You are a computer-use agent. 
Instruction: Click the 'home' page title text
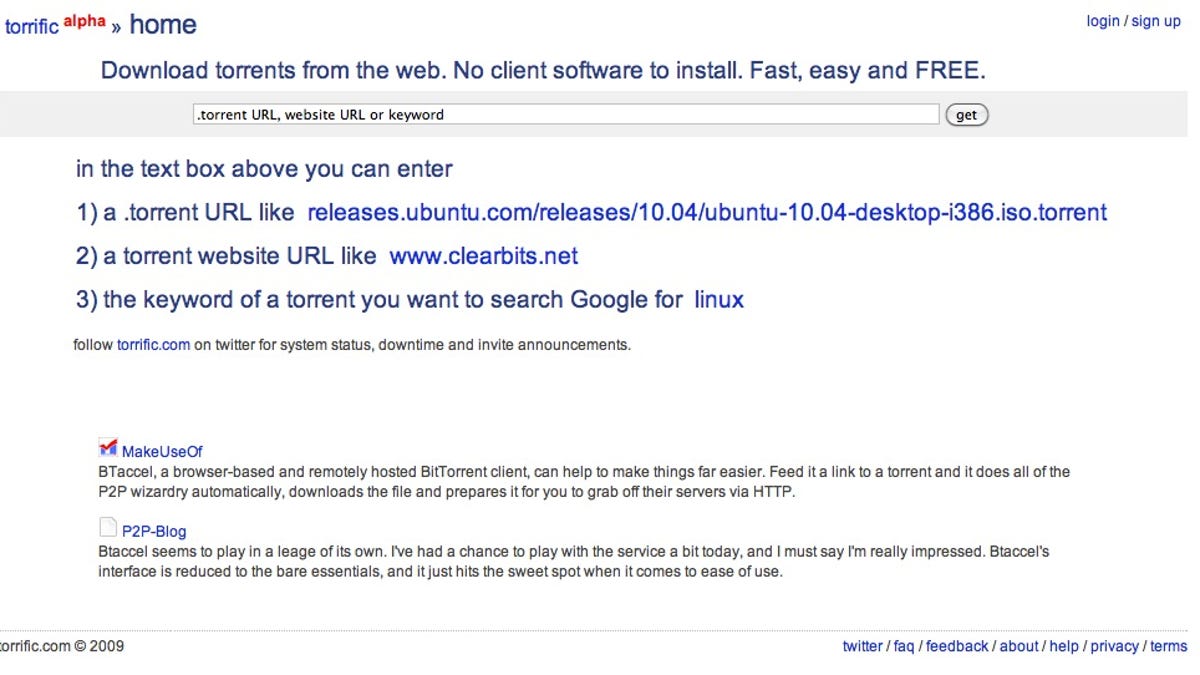[x=163, y=25]
